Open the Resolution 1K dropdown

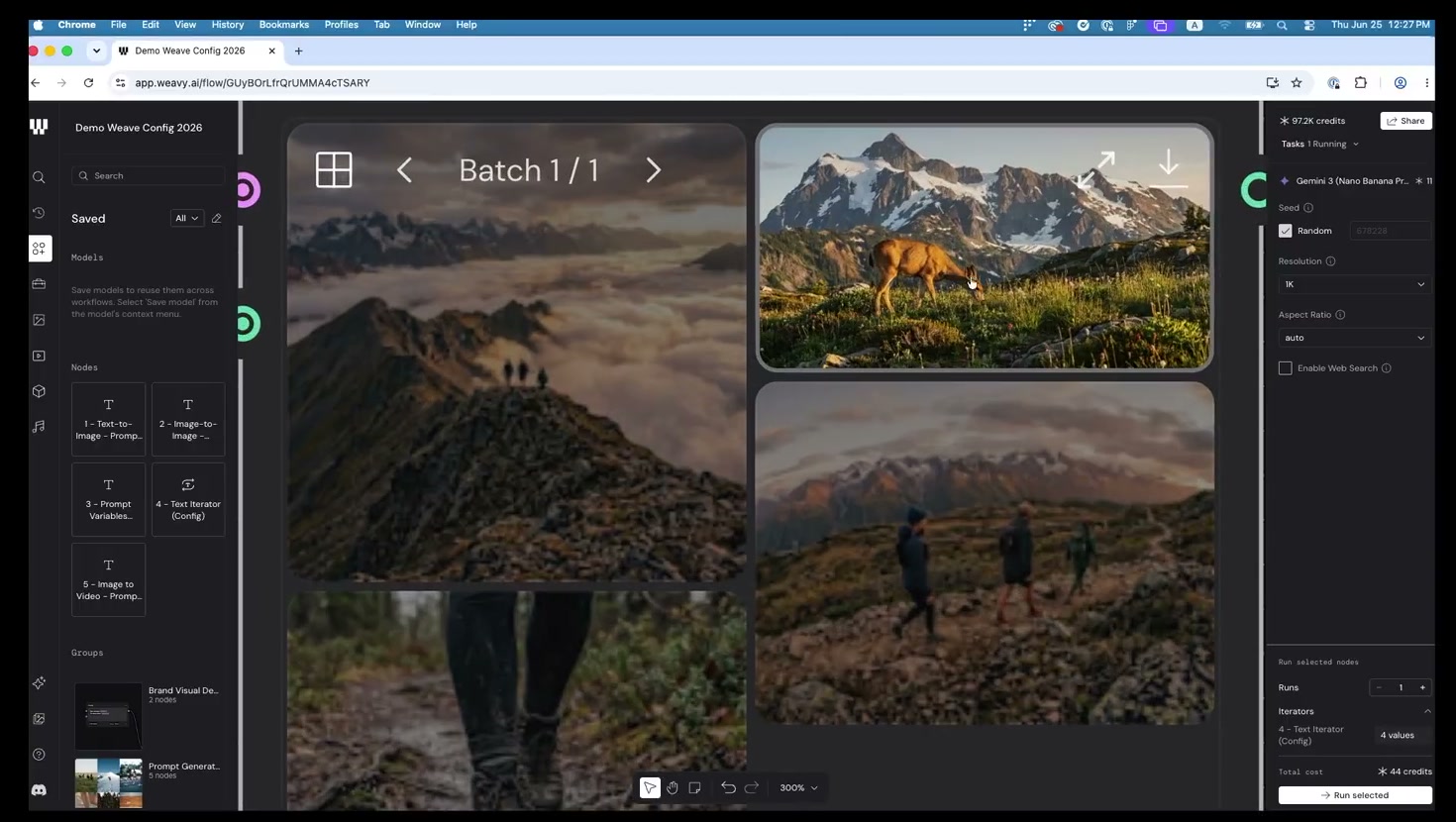tap(1355, 284)
